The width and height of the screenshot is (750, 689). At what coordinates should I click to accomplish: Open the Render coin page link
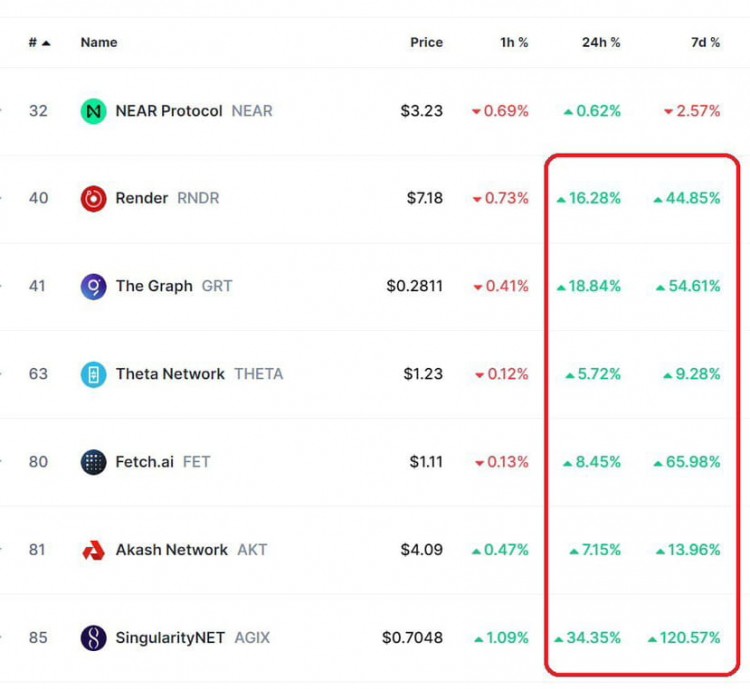[x=142, y=198]
